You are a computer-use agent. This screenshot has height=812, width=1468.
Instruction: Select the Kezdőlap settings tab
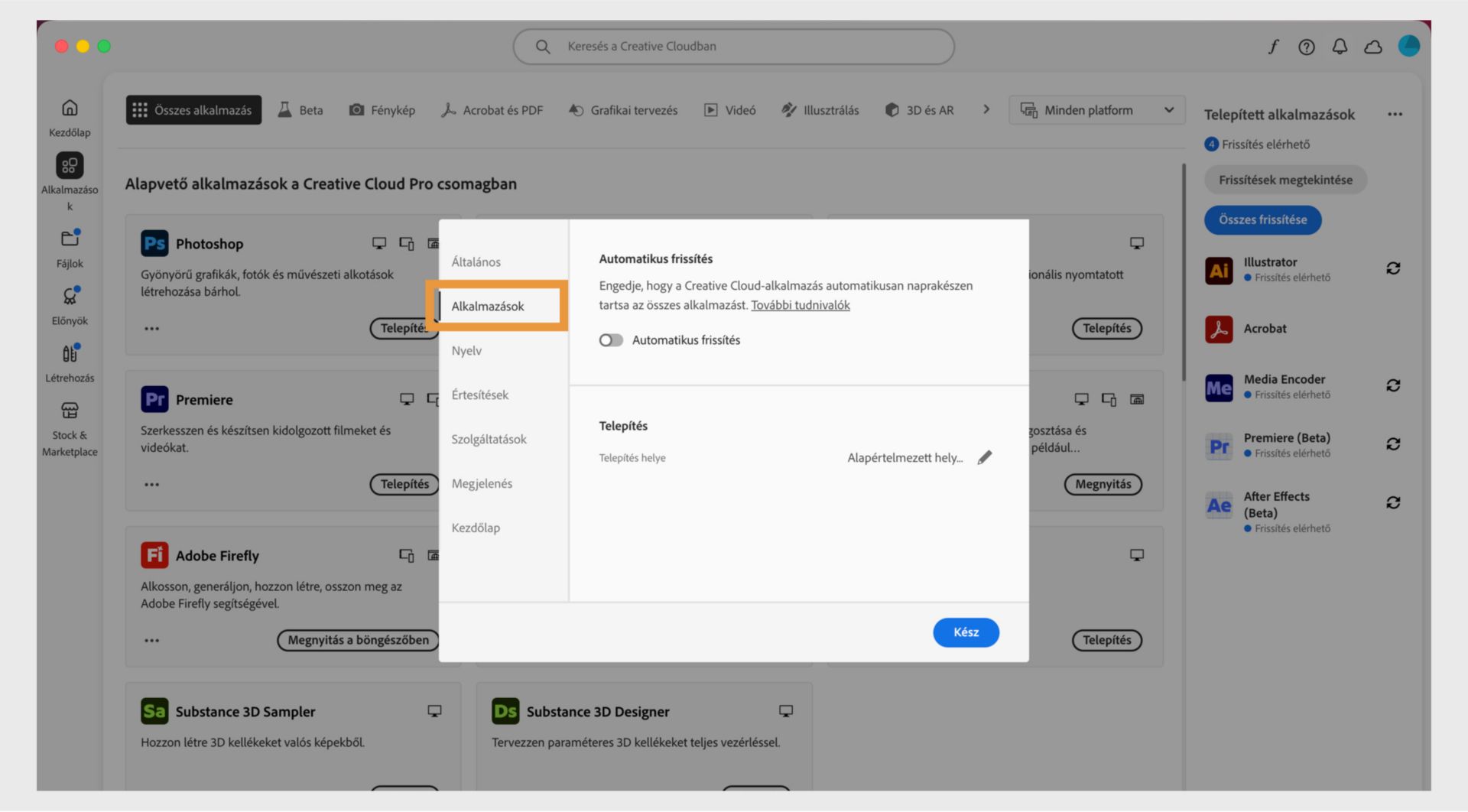point(476,528)
